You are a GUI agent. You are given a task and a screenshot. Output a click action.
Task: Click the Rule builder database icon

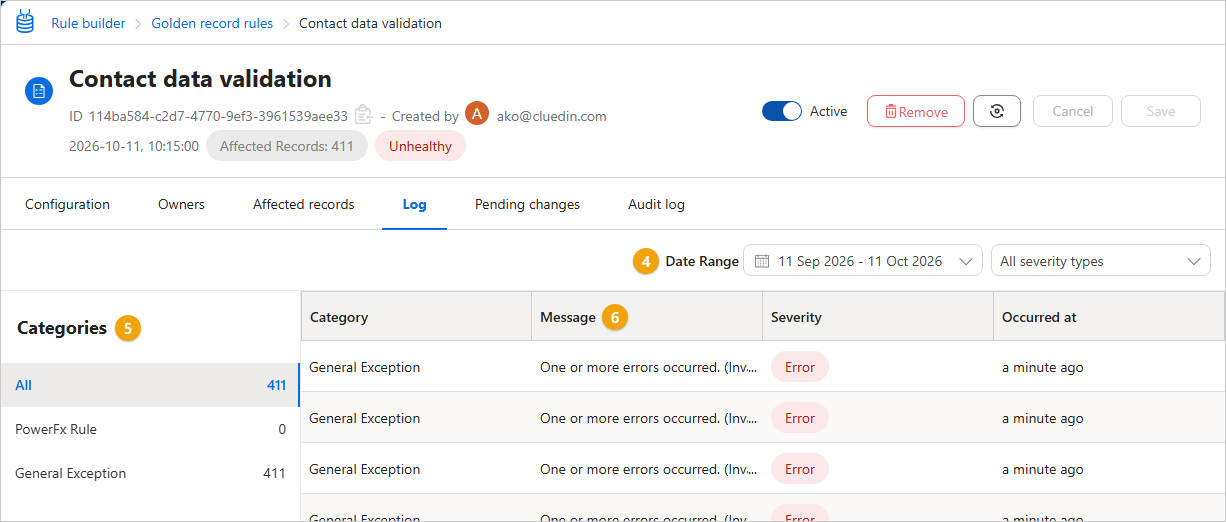click(24, 22)
